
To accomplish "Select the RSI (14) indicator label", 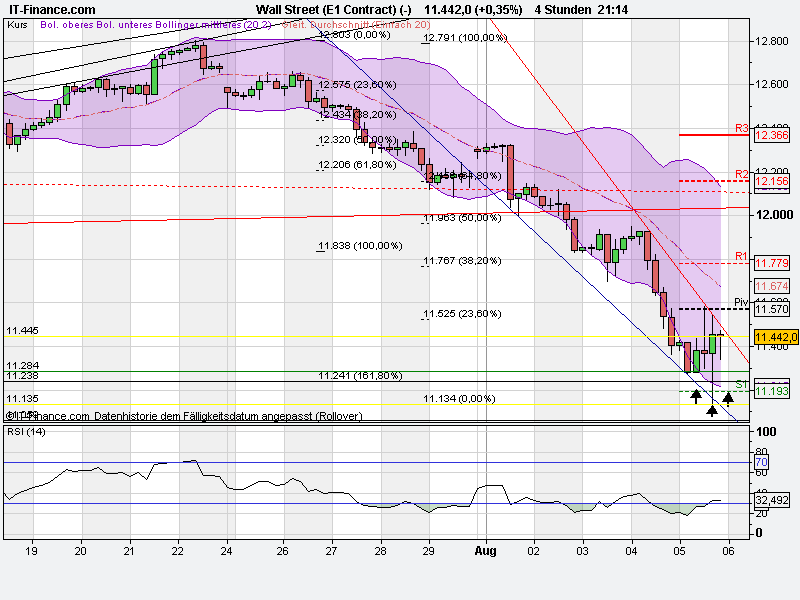I will (x=26, y=432).
